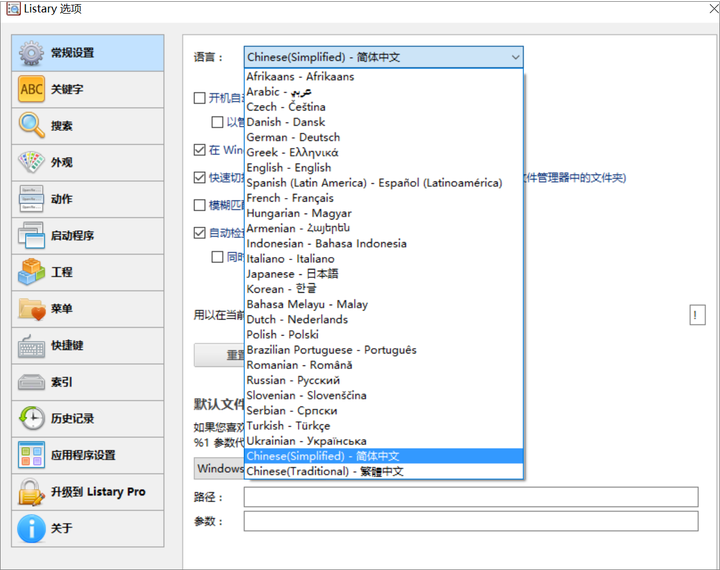Viewport: 720px width, 570px height.
Task: Pick Serbian - Српски option
Action: tap(384, 410)
